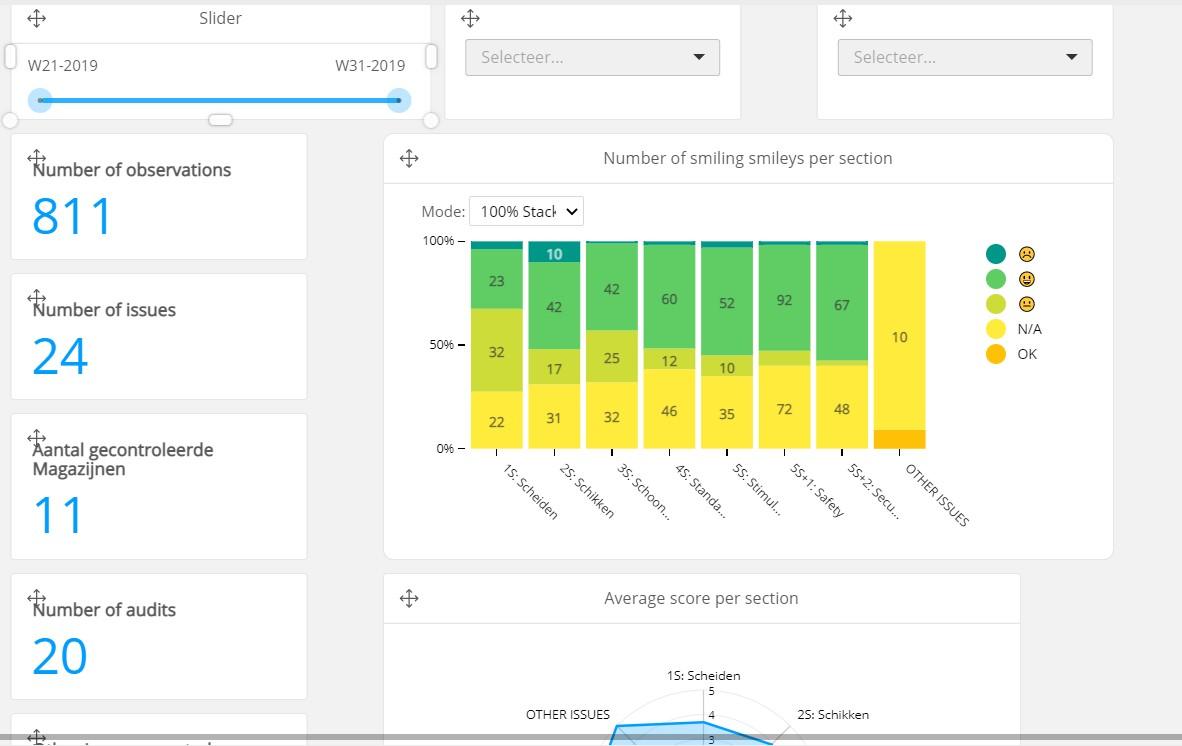Click the 20 audits value

(x=60, y=656)
